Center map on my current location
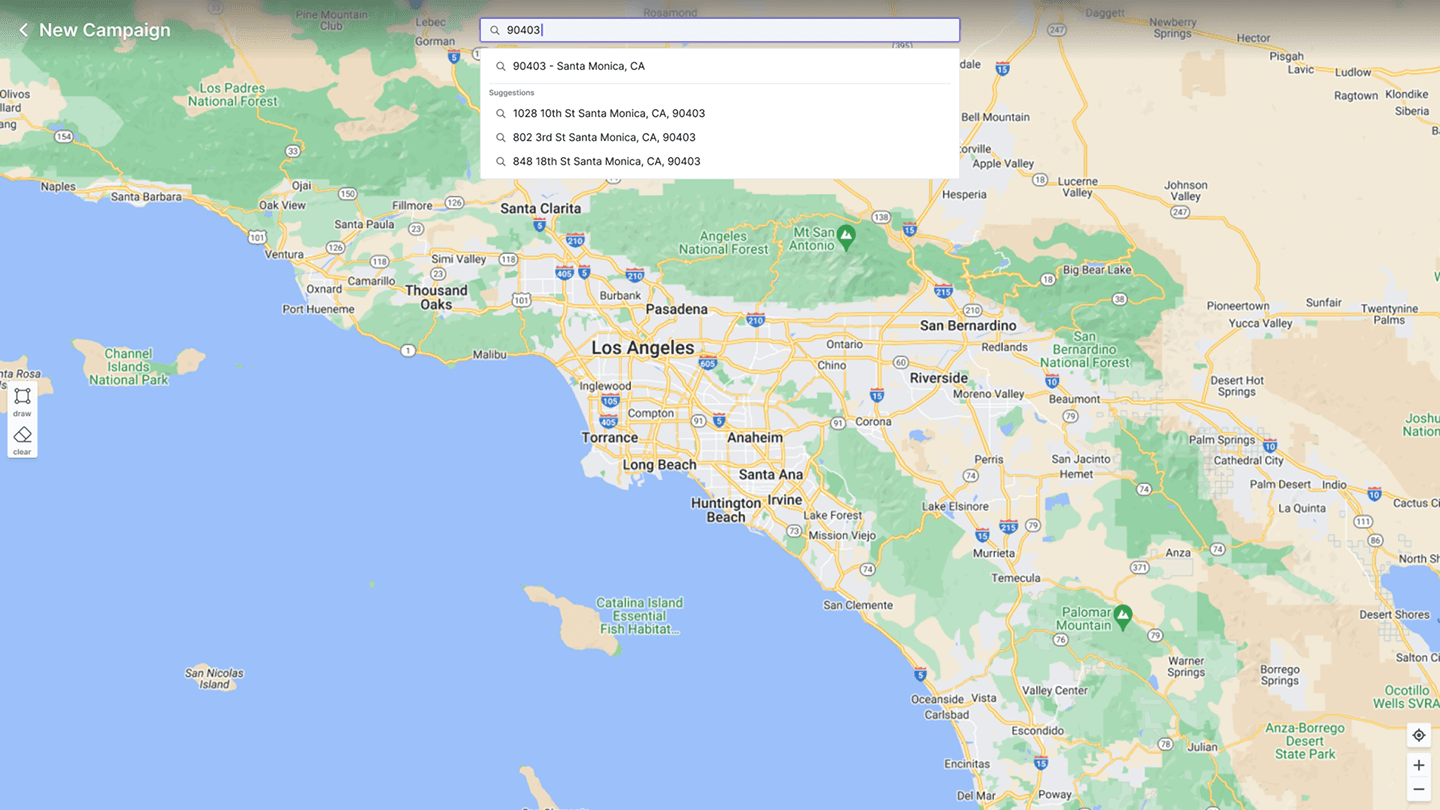Image resolution: width=1440 pixels, height=810 pixels. [x=1418, y=735]
